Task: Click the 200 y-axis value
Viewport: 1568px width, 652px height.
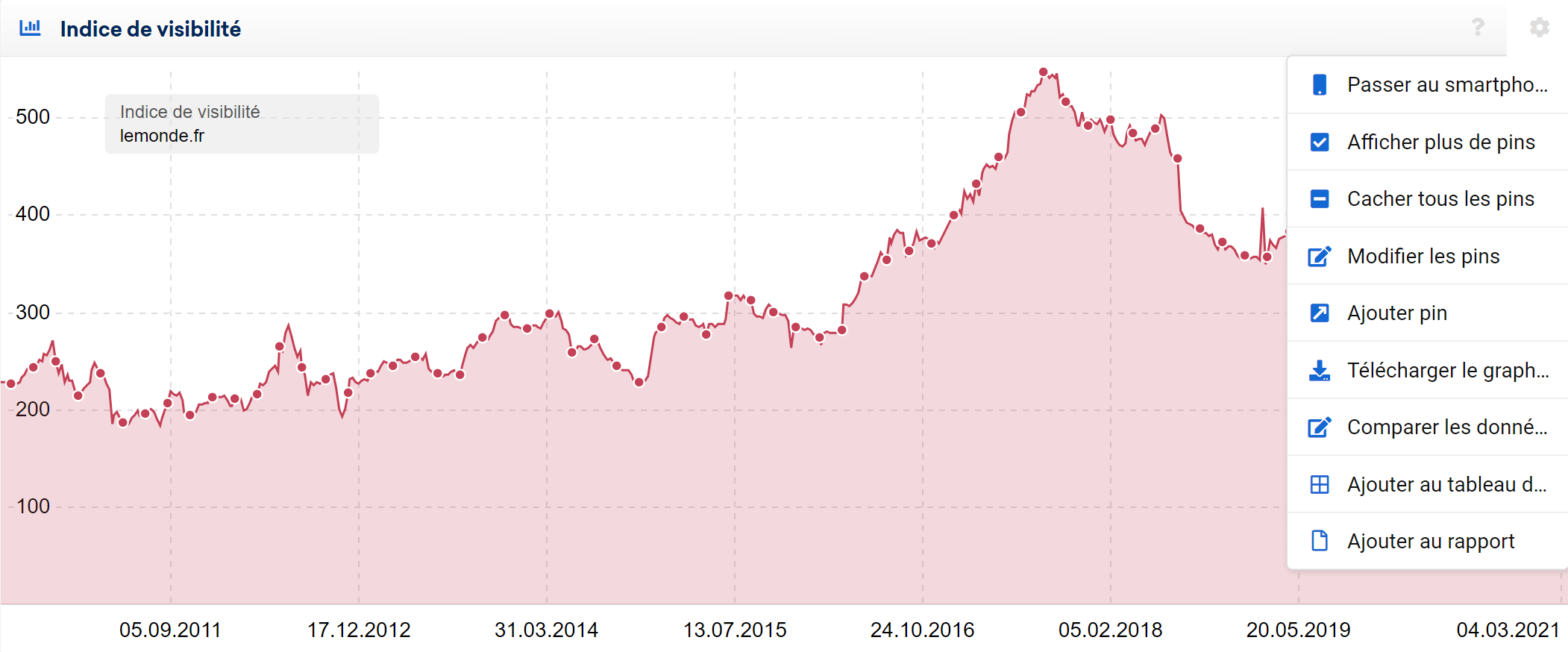Action: coord(33,409)
